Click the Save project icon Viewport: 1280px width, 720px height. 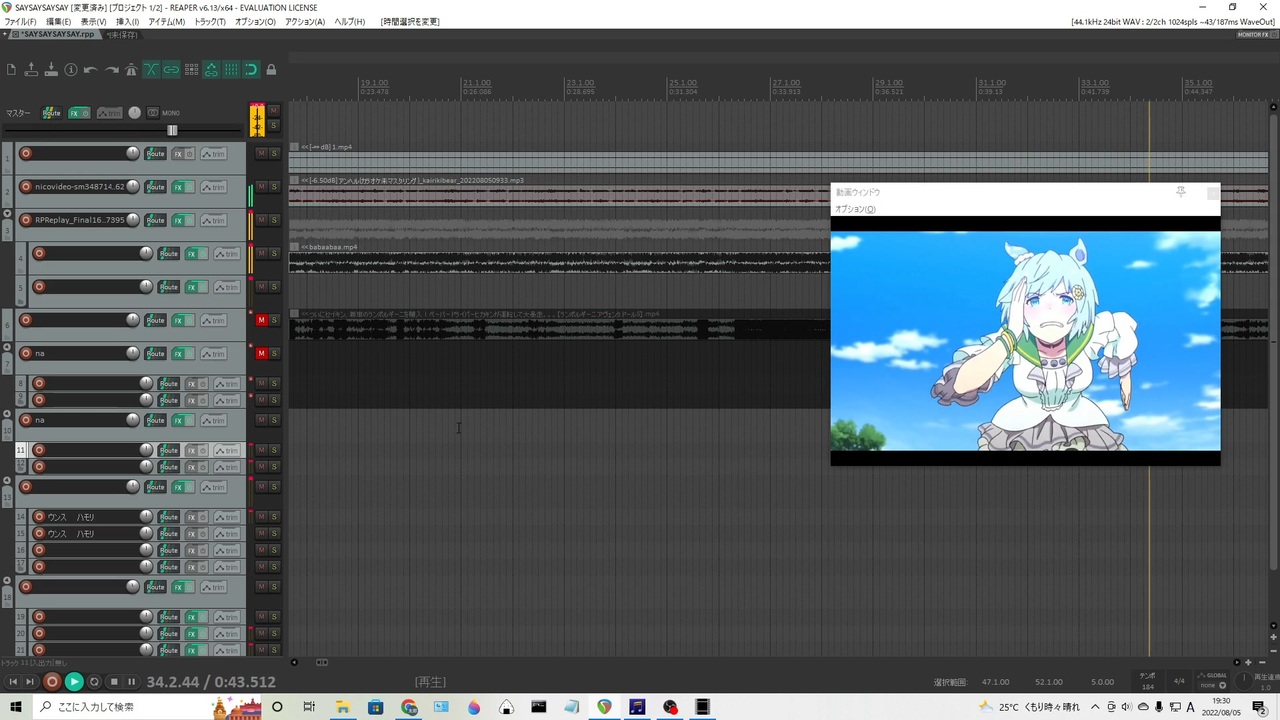tap(52, 69)
